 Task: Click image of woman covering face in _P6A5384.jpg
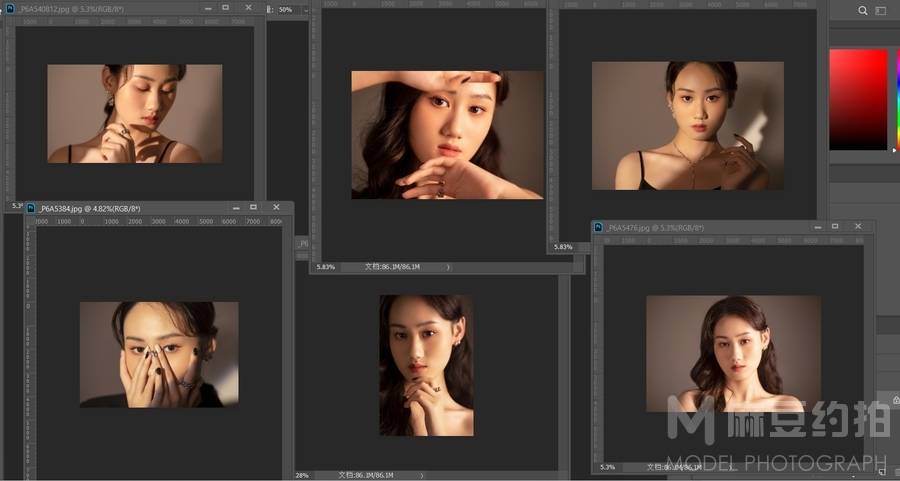click(x=159, y=355)
